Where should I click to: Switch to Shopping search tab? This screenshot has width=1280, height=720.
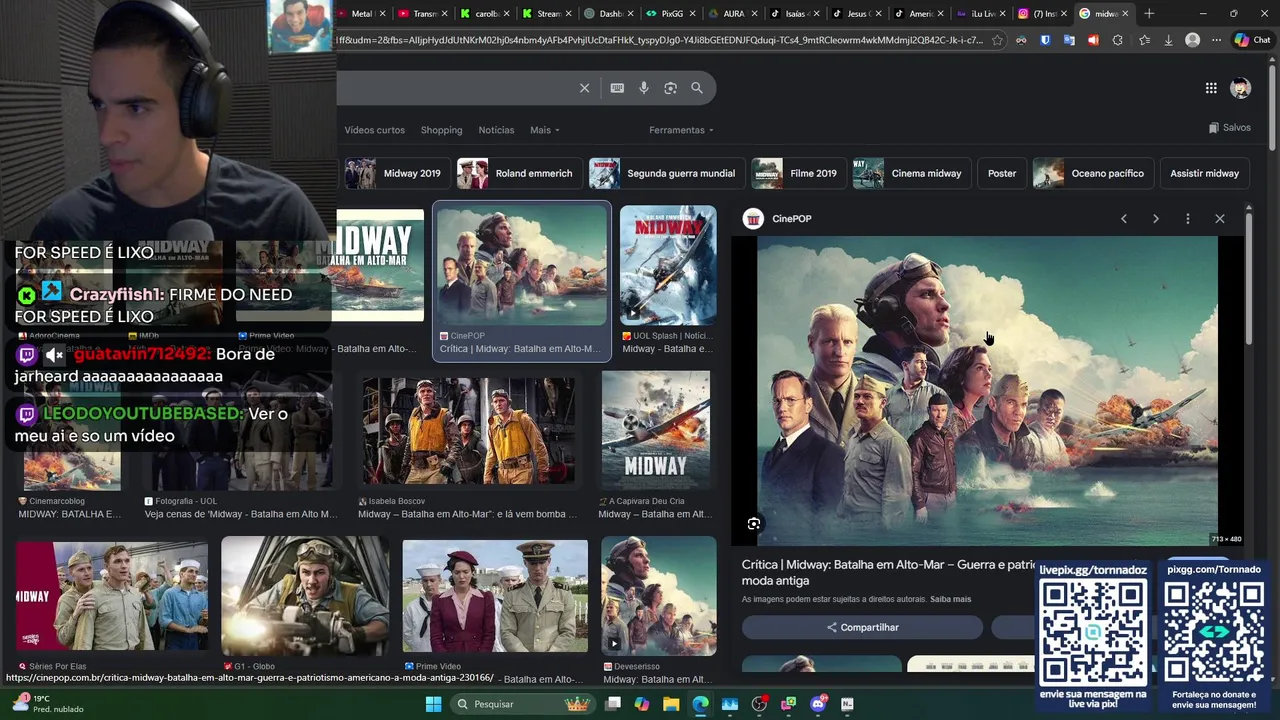[441, 130]
